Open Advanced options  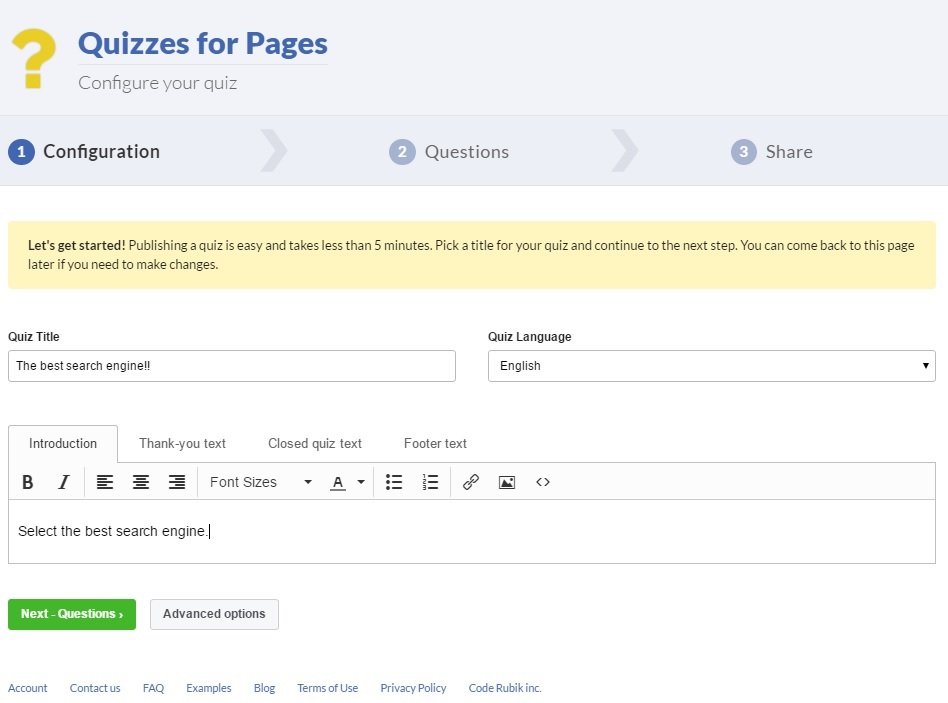pyautogui.click(x=213, y=614)
